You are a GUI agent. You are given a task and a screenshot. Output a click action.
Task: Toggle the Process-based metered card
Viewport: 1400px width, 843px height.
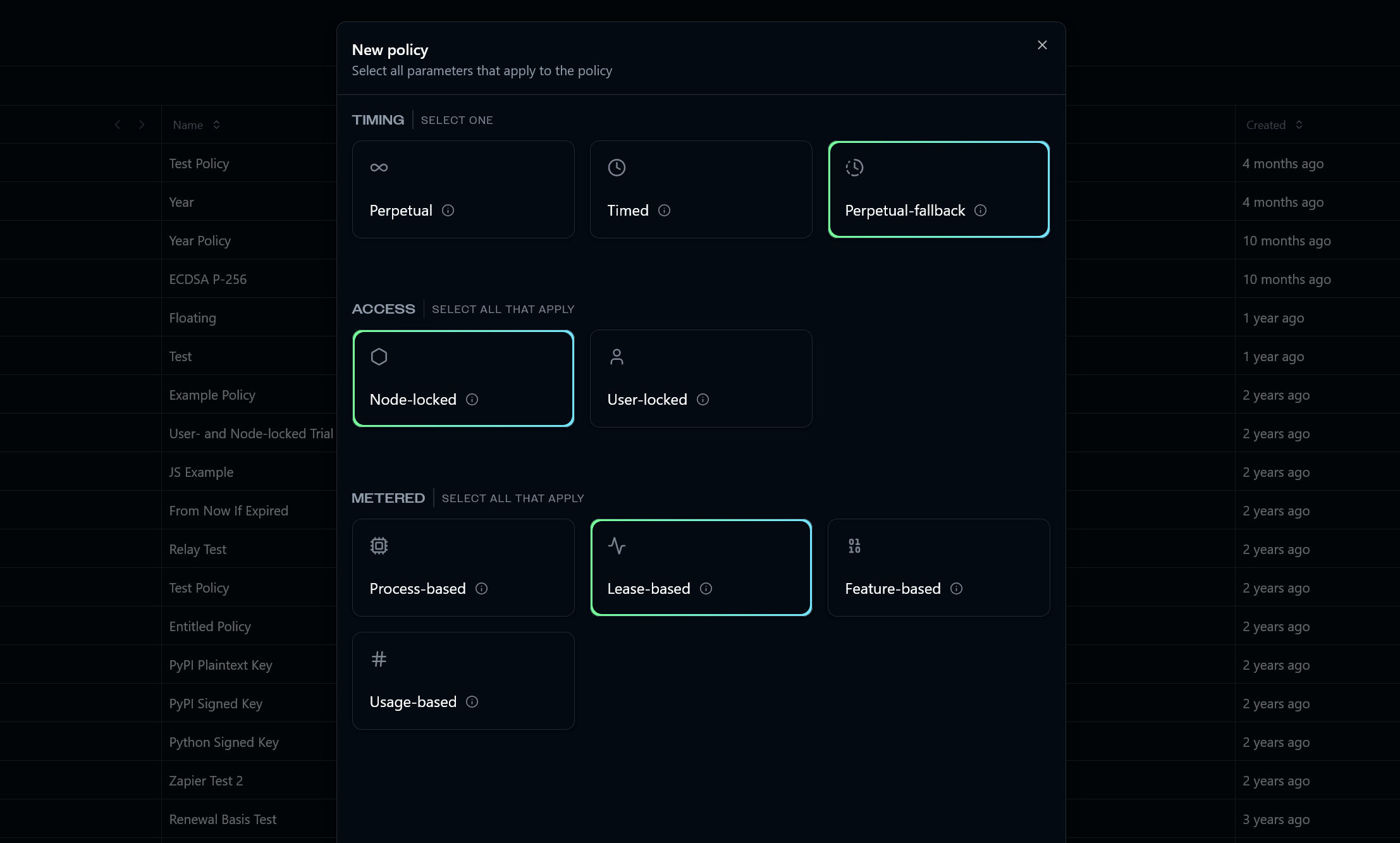[463, 567]
